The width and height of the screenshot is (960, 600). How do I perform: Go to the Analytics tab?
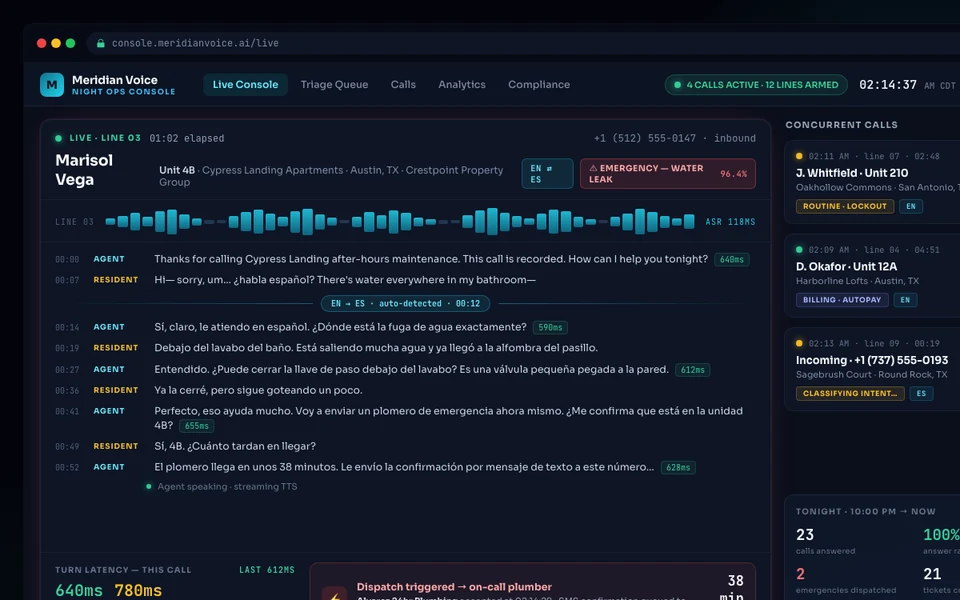tap(462, 84)
